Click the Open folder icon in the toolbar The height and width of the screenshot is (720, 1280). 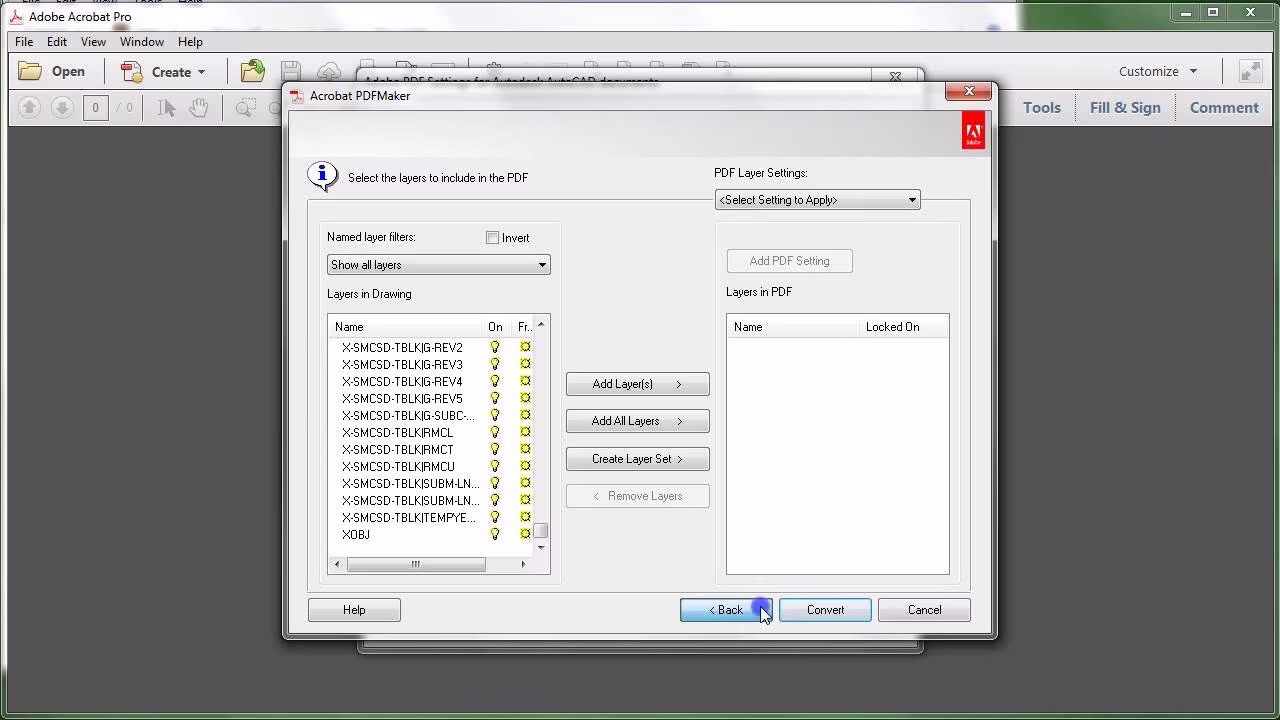31,71
